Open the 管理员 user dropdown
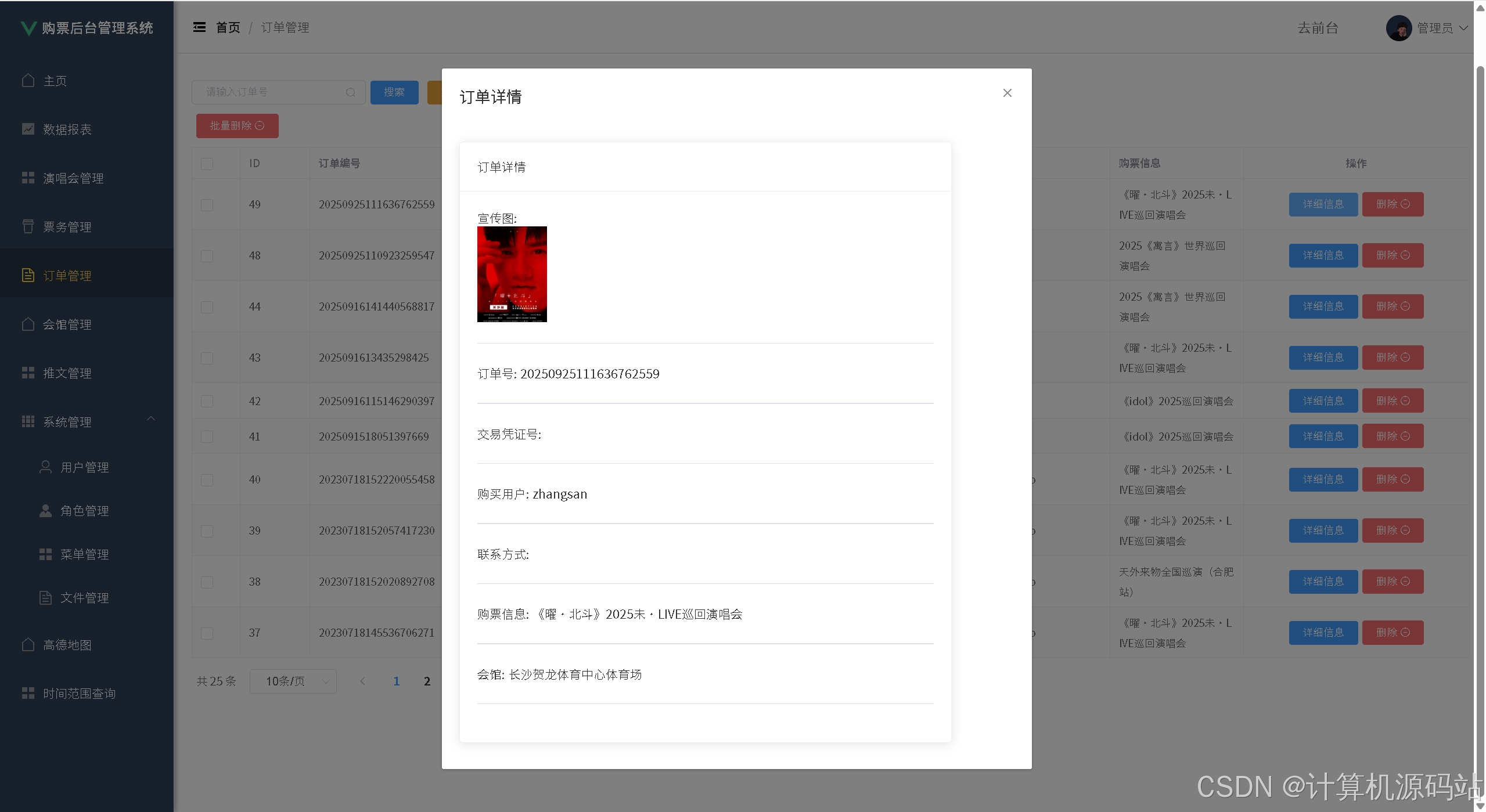 1442,28
